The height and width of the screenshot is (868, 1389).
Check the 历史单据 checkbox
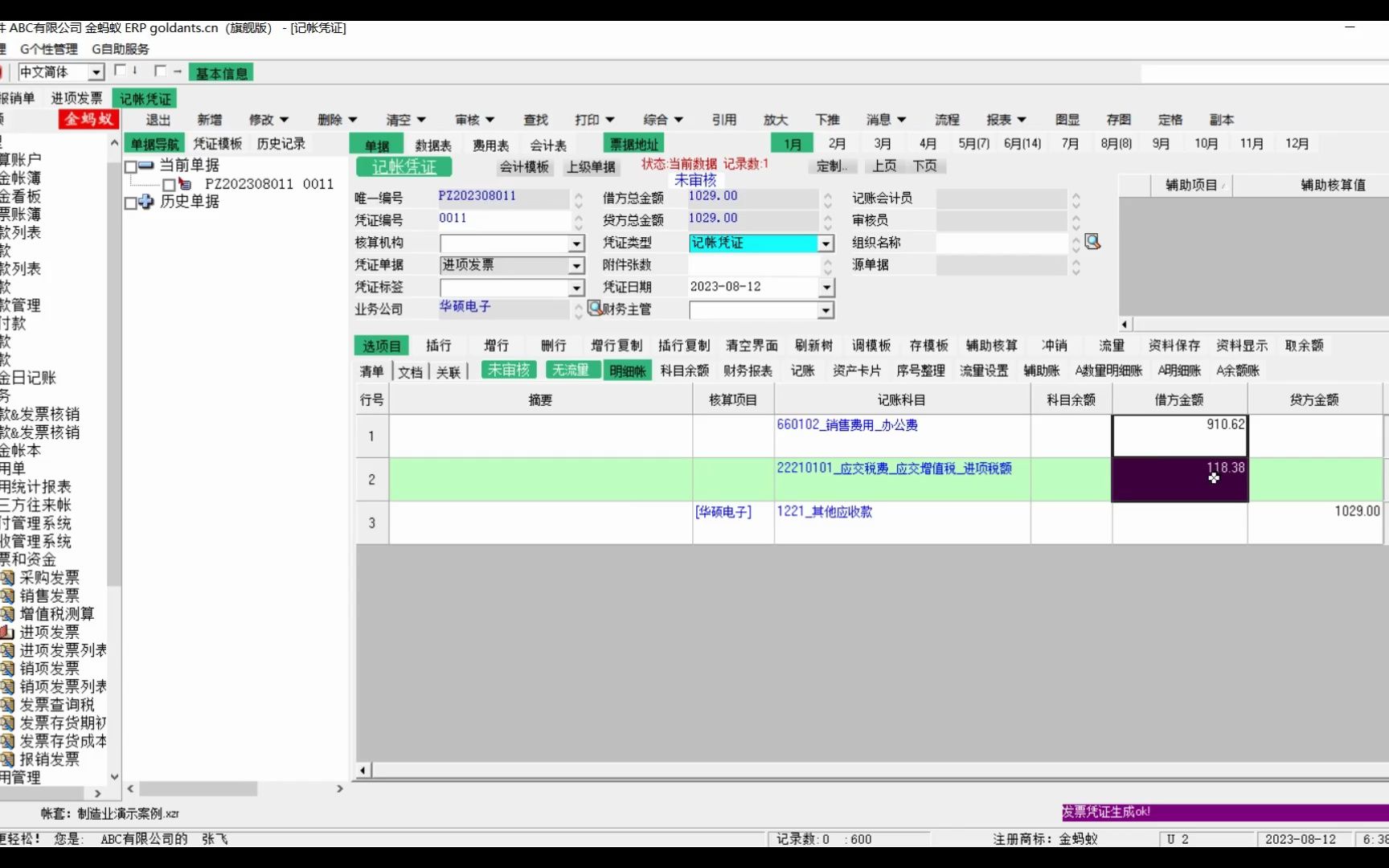coord(133,203)
